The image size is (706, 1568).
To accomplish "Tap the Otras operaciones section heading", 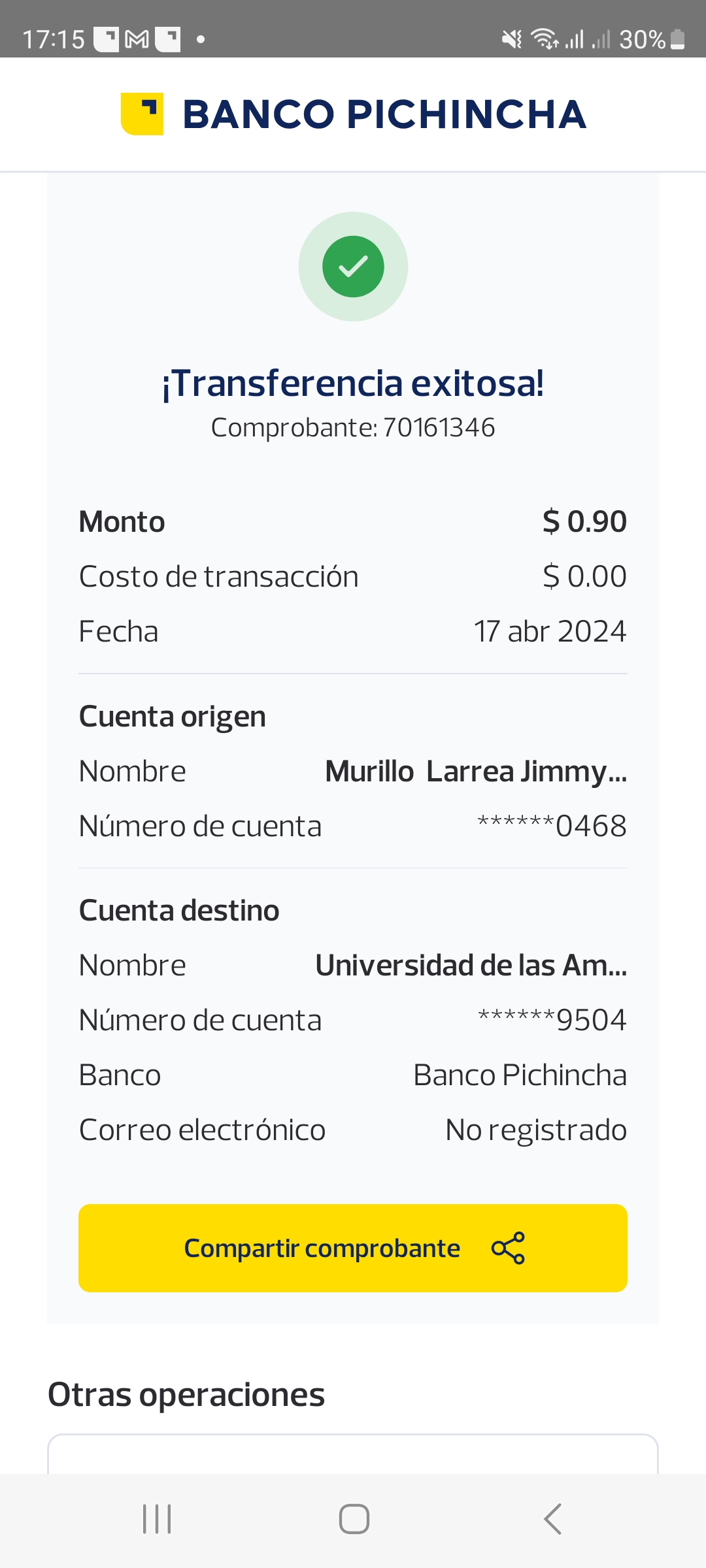I will 186,1395.
